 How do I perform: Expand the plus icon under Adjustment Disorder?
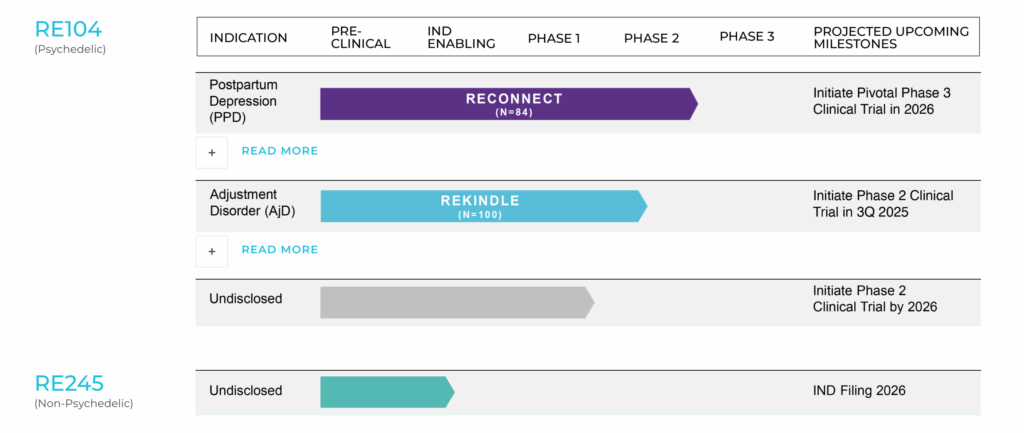tap(212, 251)
